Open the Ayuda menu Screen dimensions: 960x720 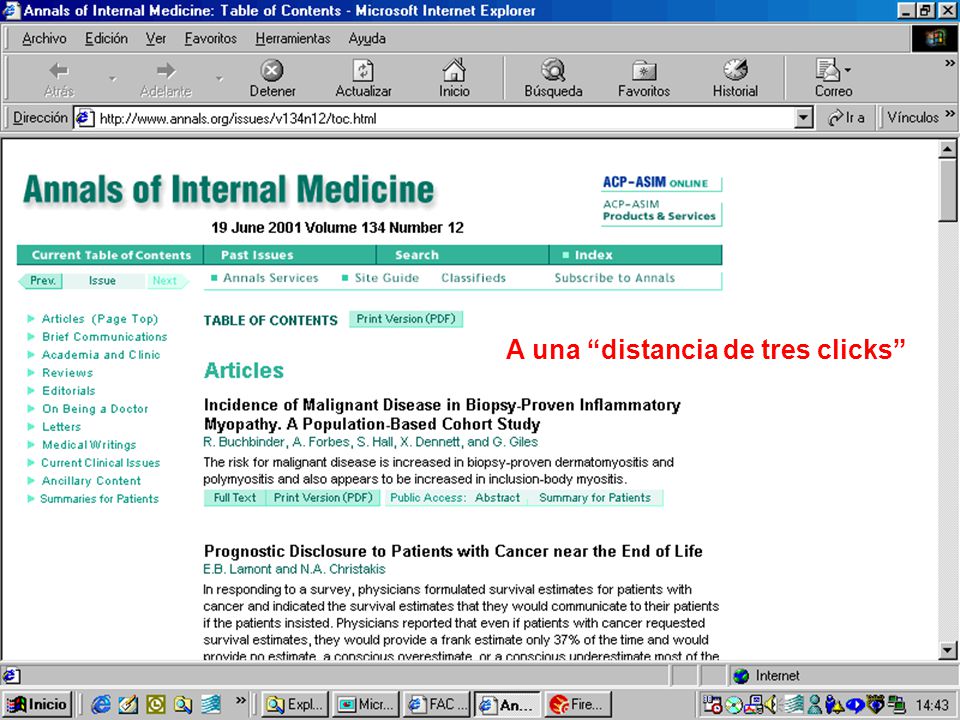tap(367, 39)
